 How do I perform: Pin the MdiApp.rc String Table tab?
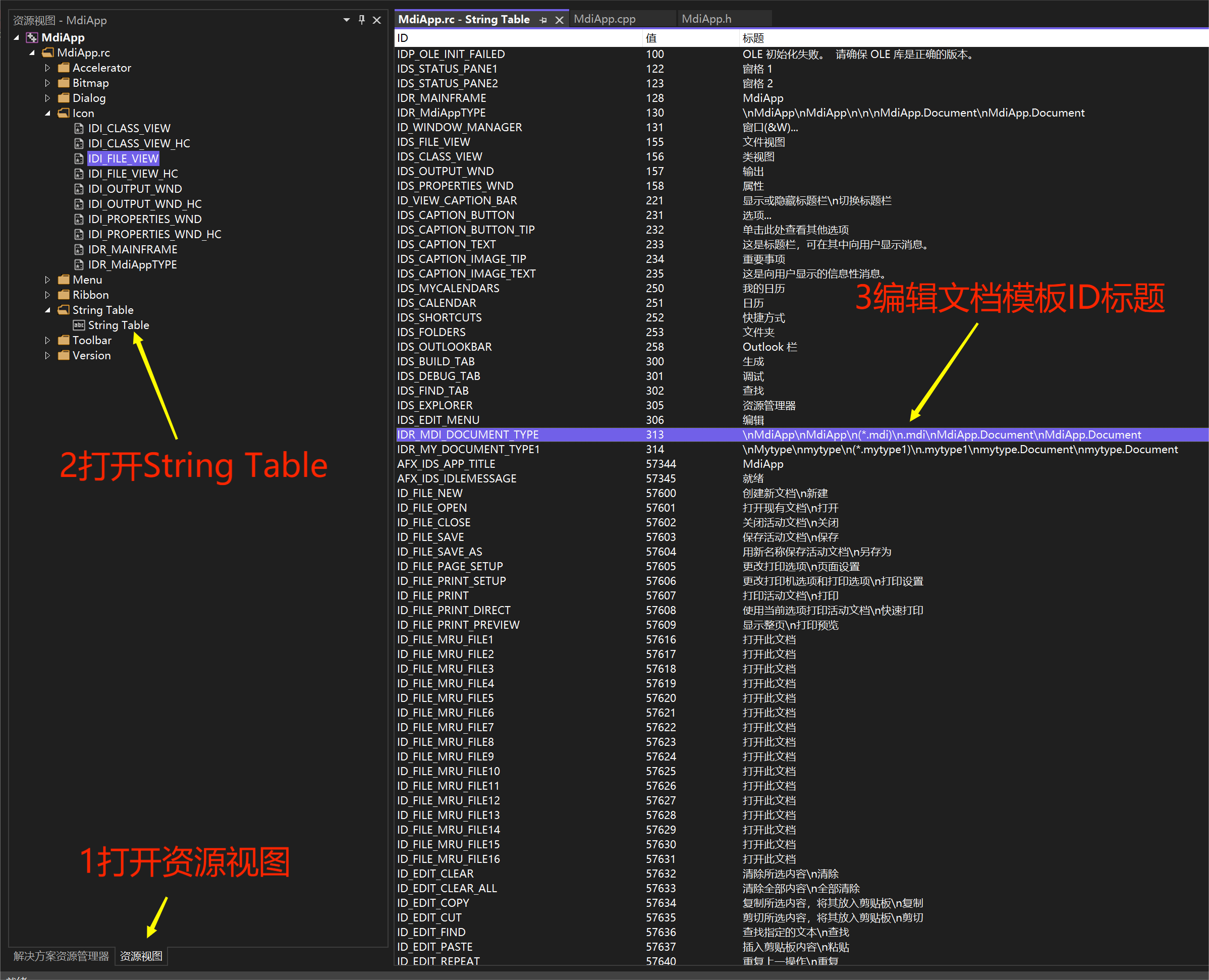click(x=543, y=20)
